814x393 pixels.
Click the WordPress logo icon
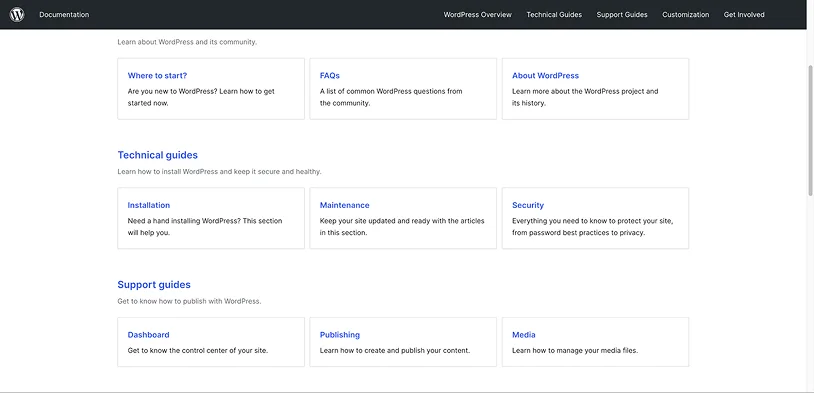[x=17, y=15]
